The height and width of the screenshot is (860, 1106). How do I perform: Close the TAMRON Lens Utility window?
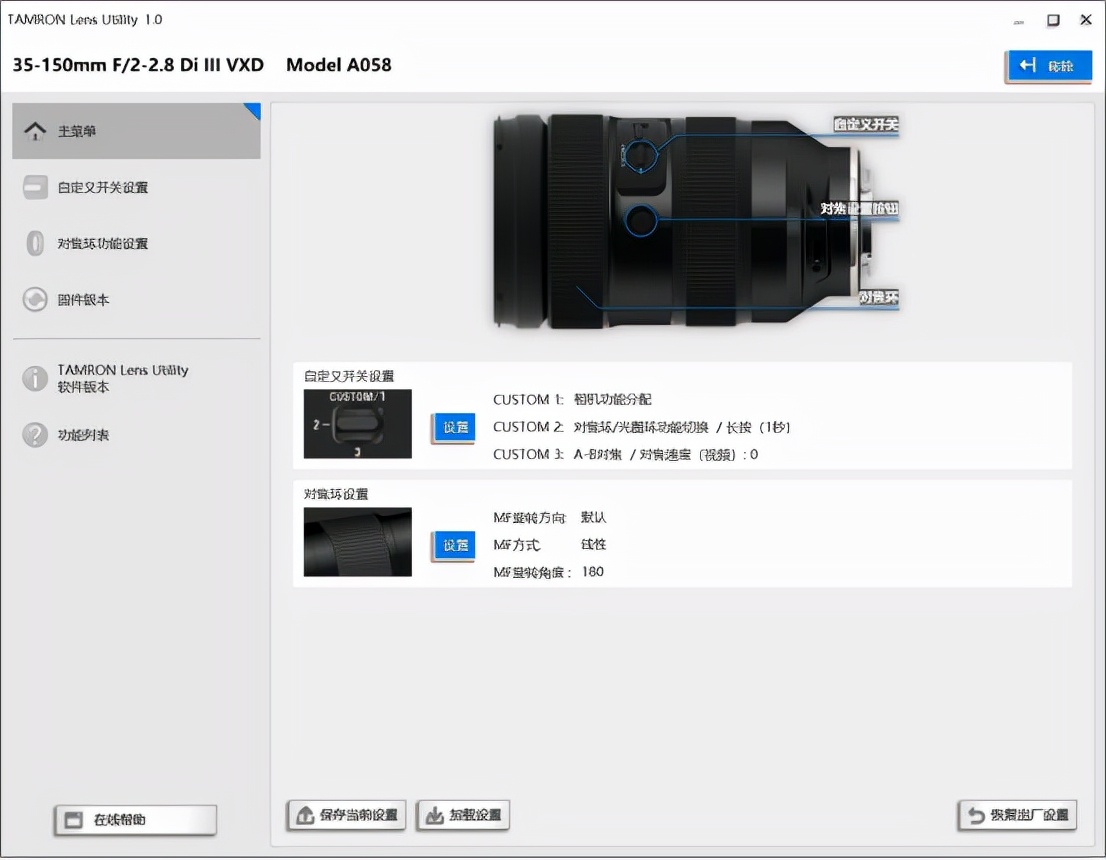[1086, 20]
